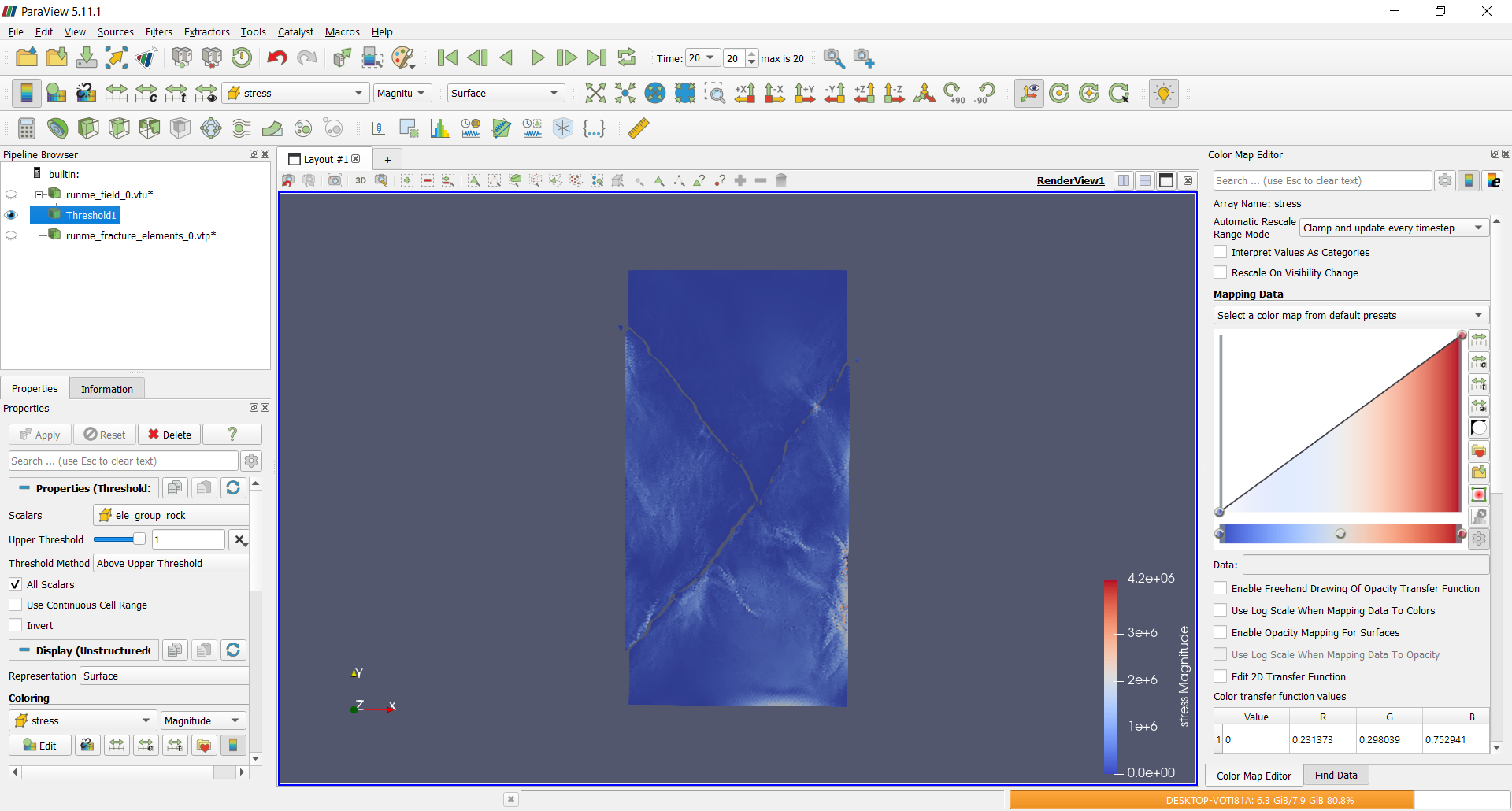Click the light kit bulb icon

[x=1163, y=93]
